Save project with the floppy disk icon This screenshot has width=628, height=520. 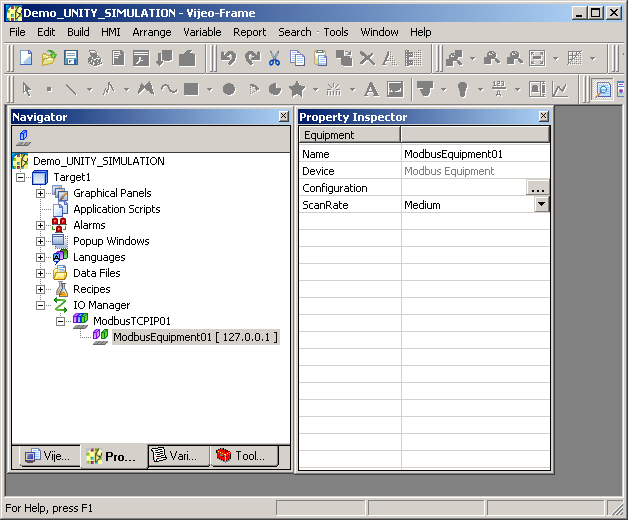(x=71, y=58)
